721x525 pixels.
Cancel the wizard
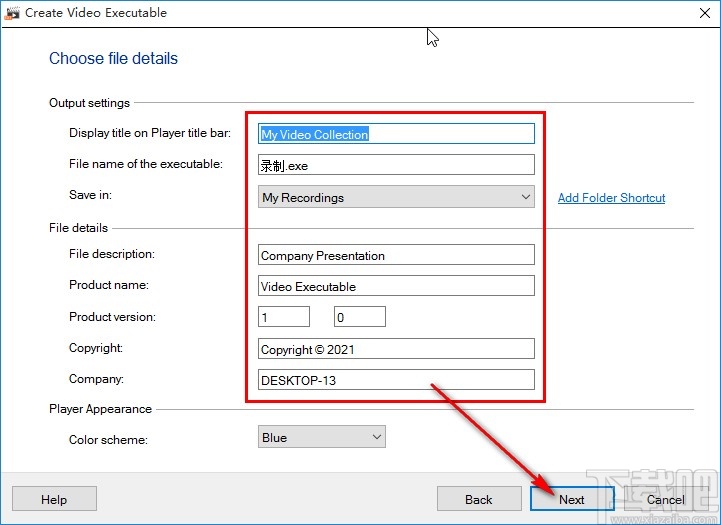click(665, 499)
